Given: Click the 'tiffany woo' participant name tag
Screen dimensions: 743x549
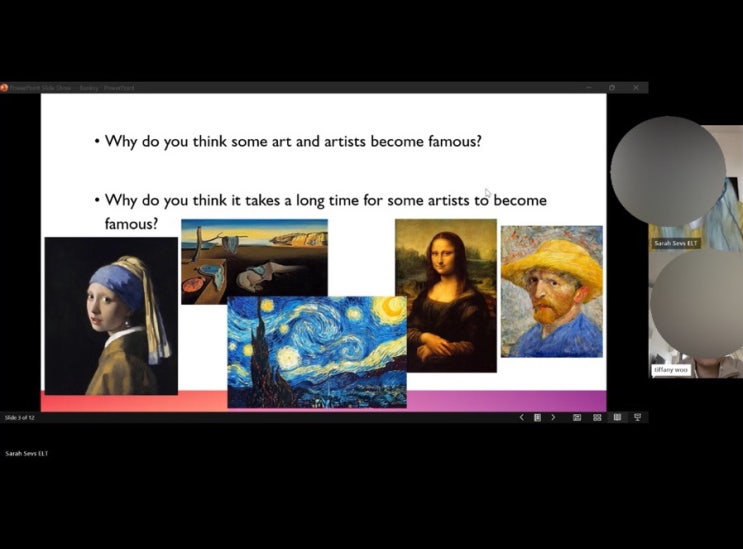Looking at the screenshot, I should (671, 369).
